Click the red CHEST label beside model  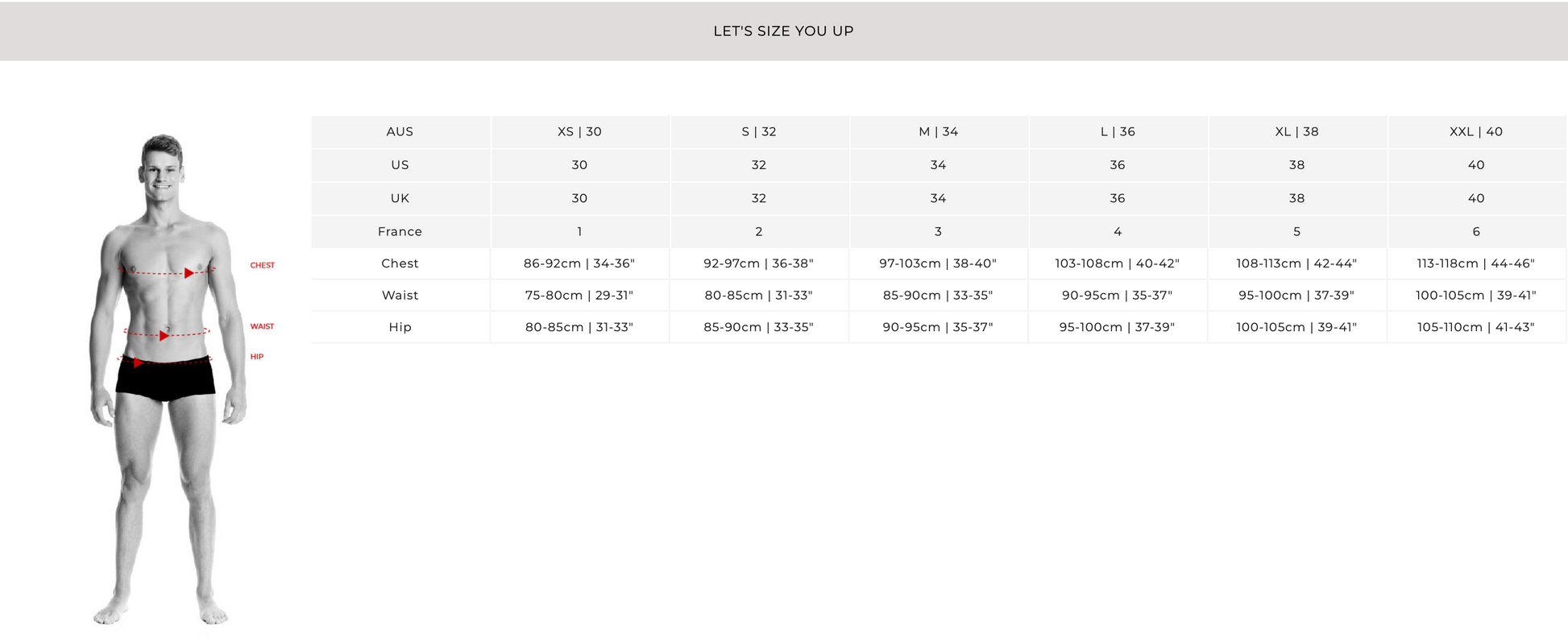pos(262,265)
